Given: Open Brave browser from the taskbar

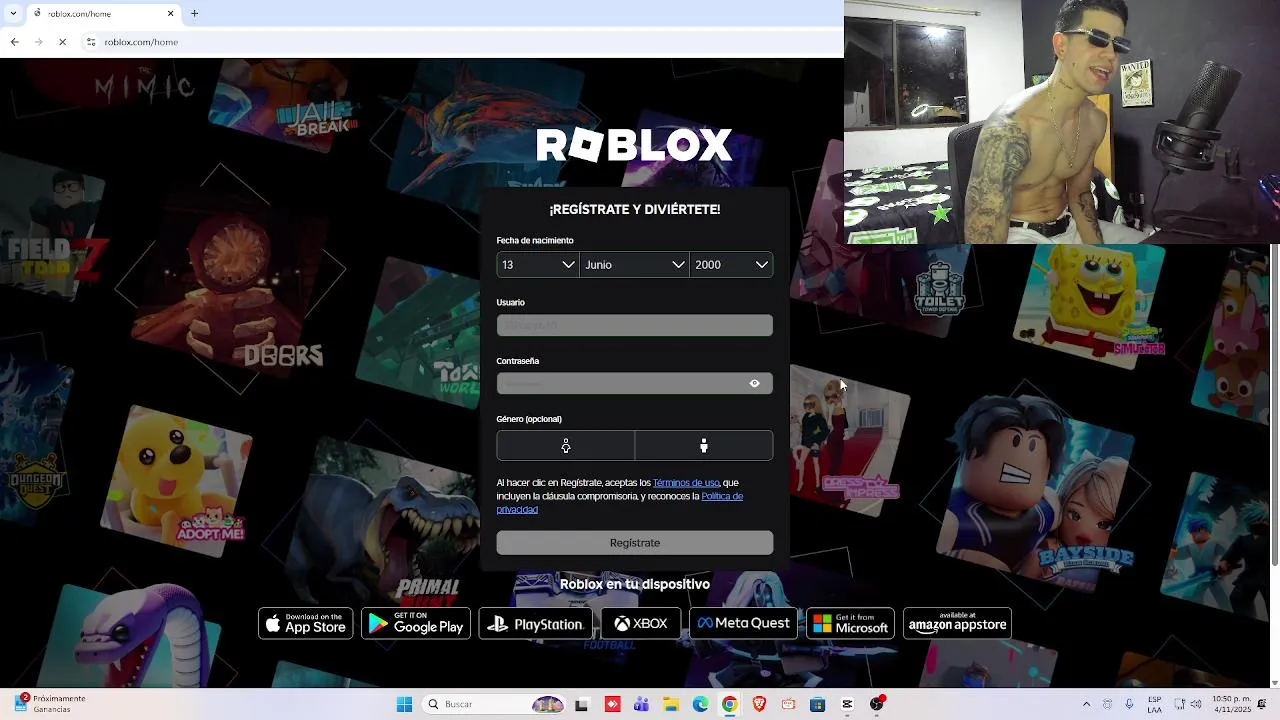Looking at the screenshot, I should click(759, 705).
